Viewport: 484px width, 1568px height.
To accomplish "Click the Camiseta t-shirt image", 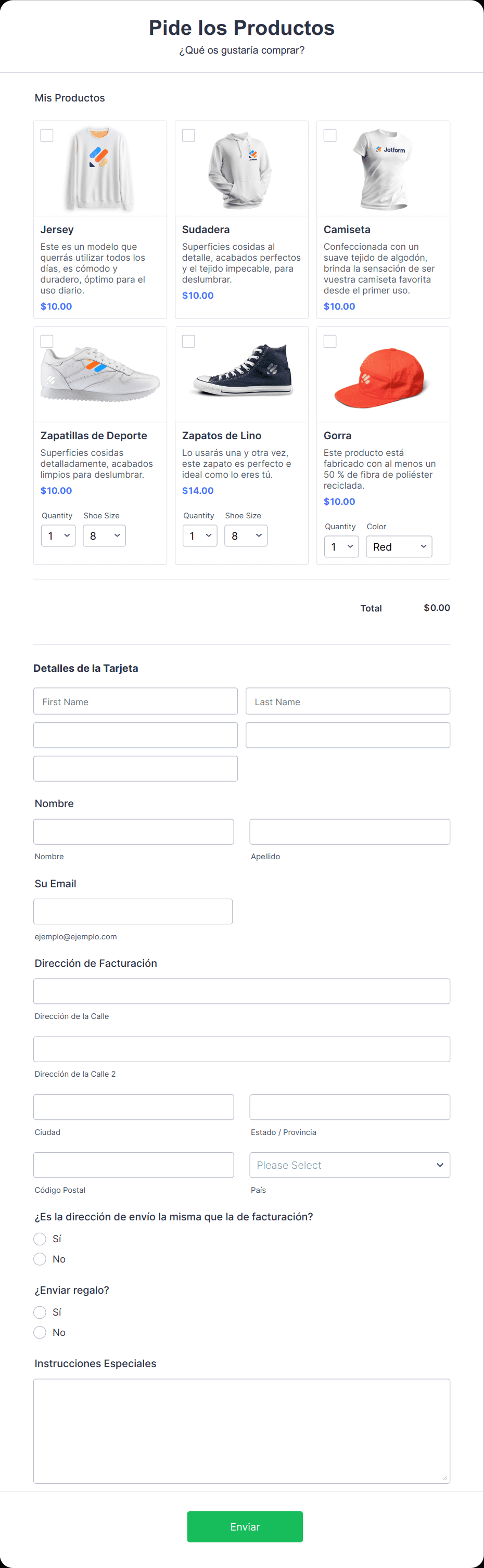I will (x=383, y=169).
